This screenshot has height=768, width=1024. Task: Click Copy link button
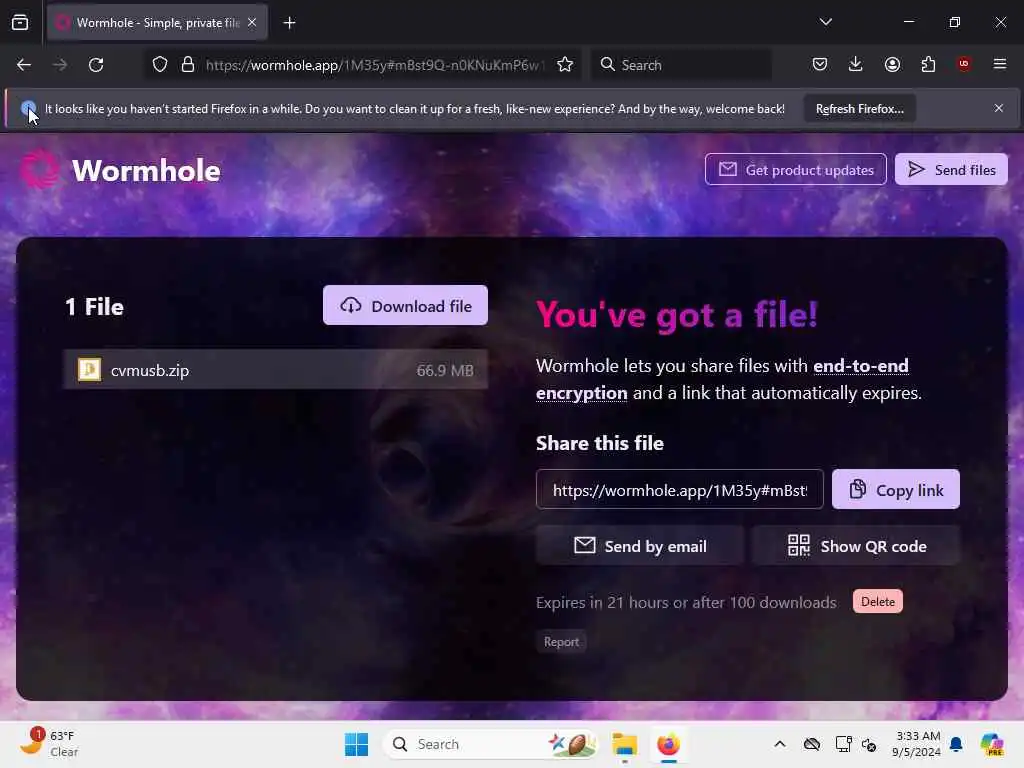coord(895,490)
